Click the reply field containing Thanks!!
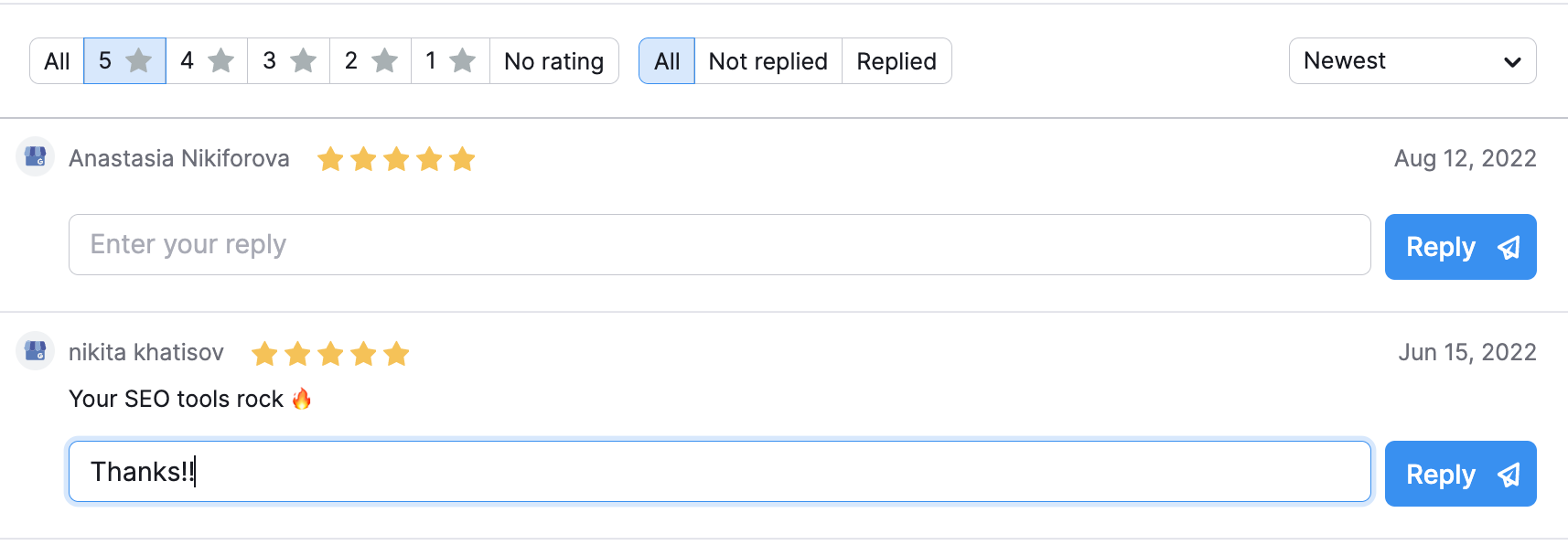Image resolution: width=1568 pixels, height=545 pixels. coord(720,472)
